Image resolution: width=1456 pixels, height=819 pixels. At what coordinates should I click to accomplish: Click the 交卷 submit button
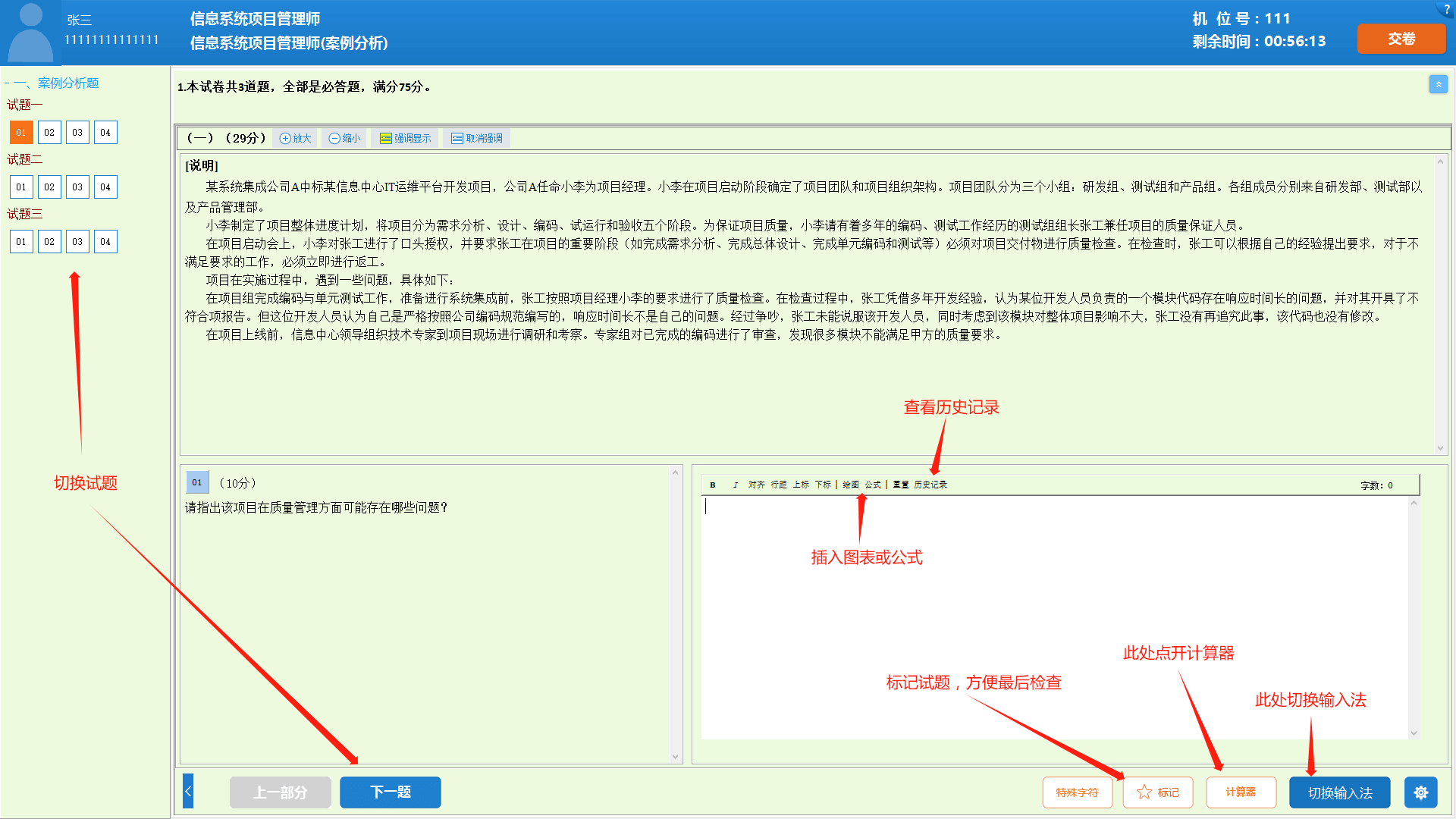tap(1401, 39)
